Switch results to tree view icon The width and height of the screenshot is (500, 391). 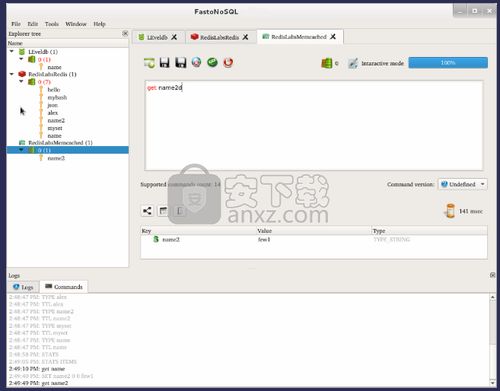(x=147, y=211)
